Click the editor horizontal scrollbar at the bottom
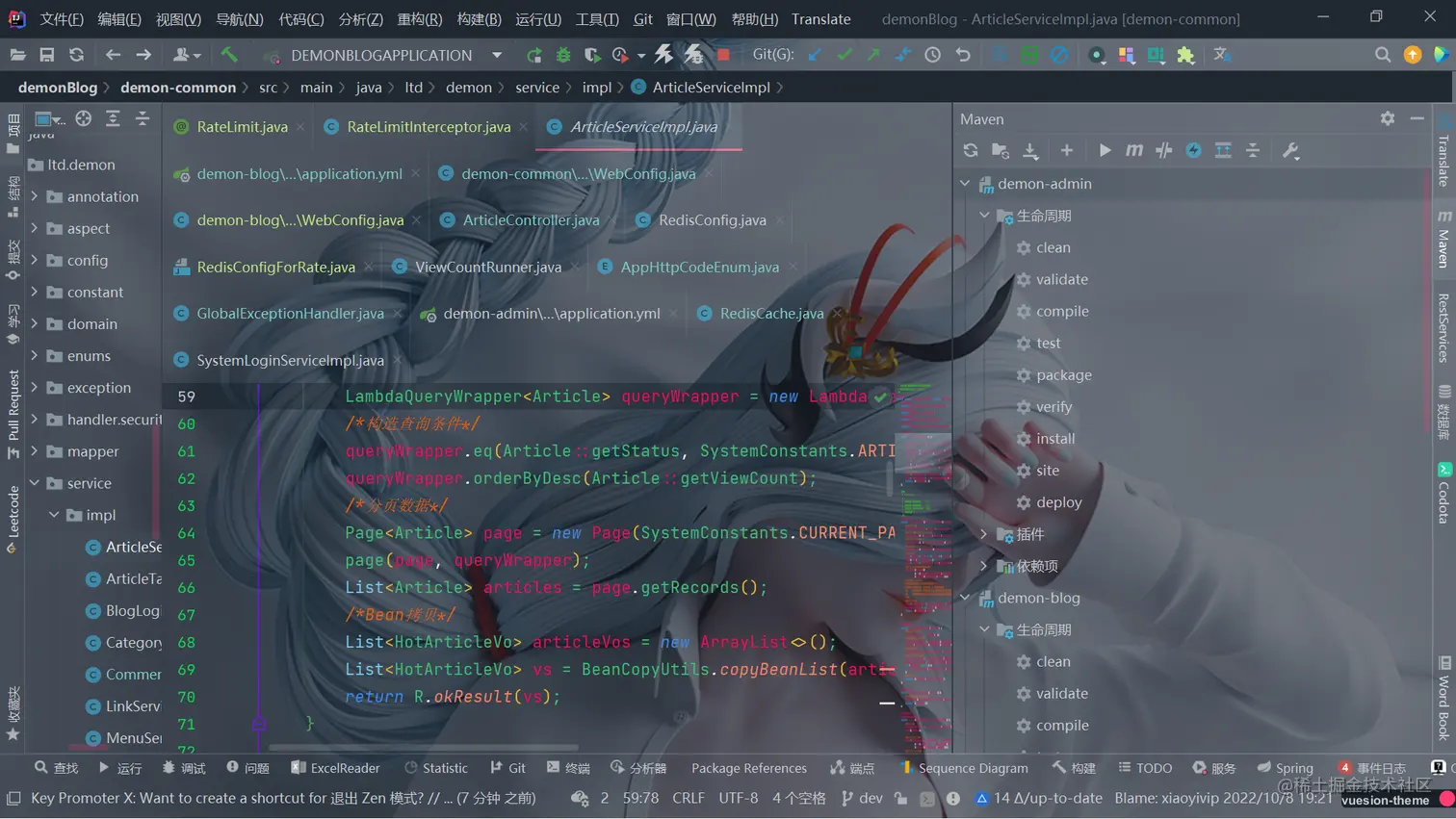Image resolution: width=1456 pixels, height=819 pixels. (x=424, y=747)
